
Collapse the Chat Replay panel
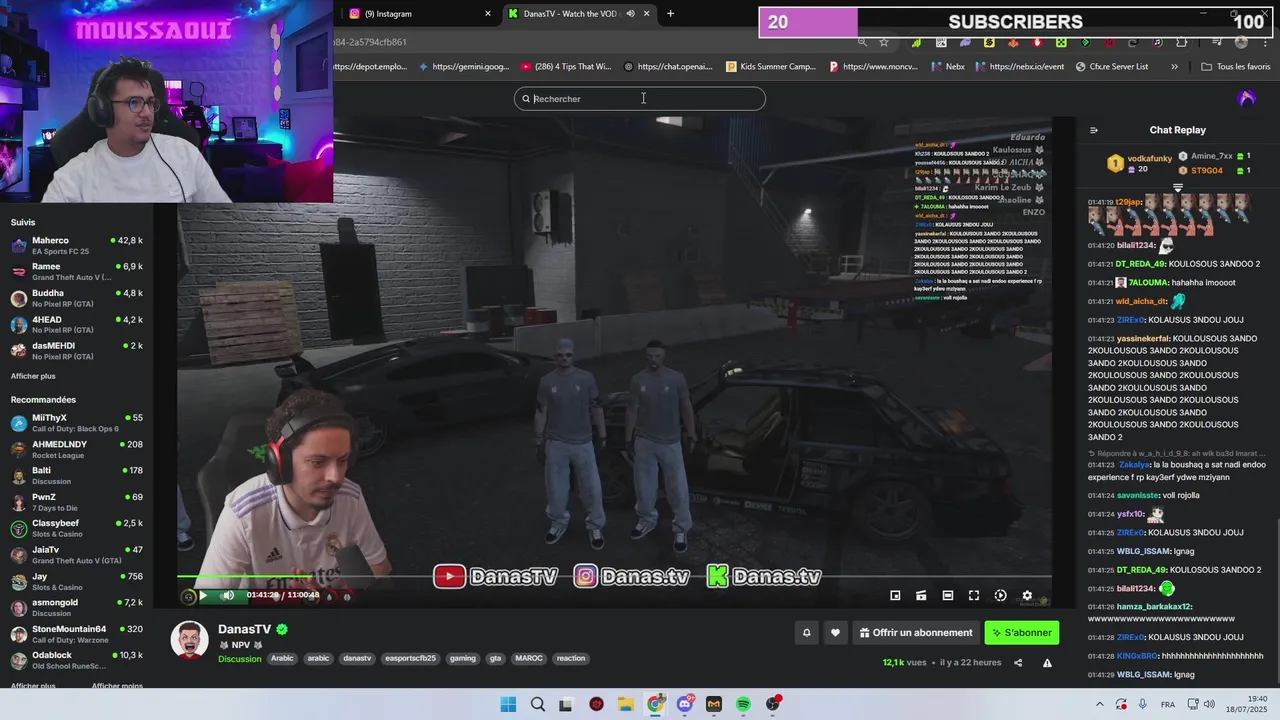(1093, 130)
